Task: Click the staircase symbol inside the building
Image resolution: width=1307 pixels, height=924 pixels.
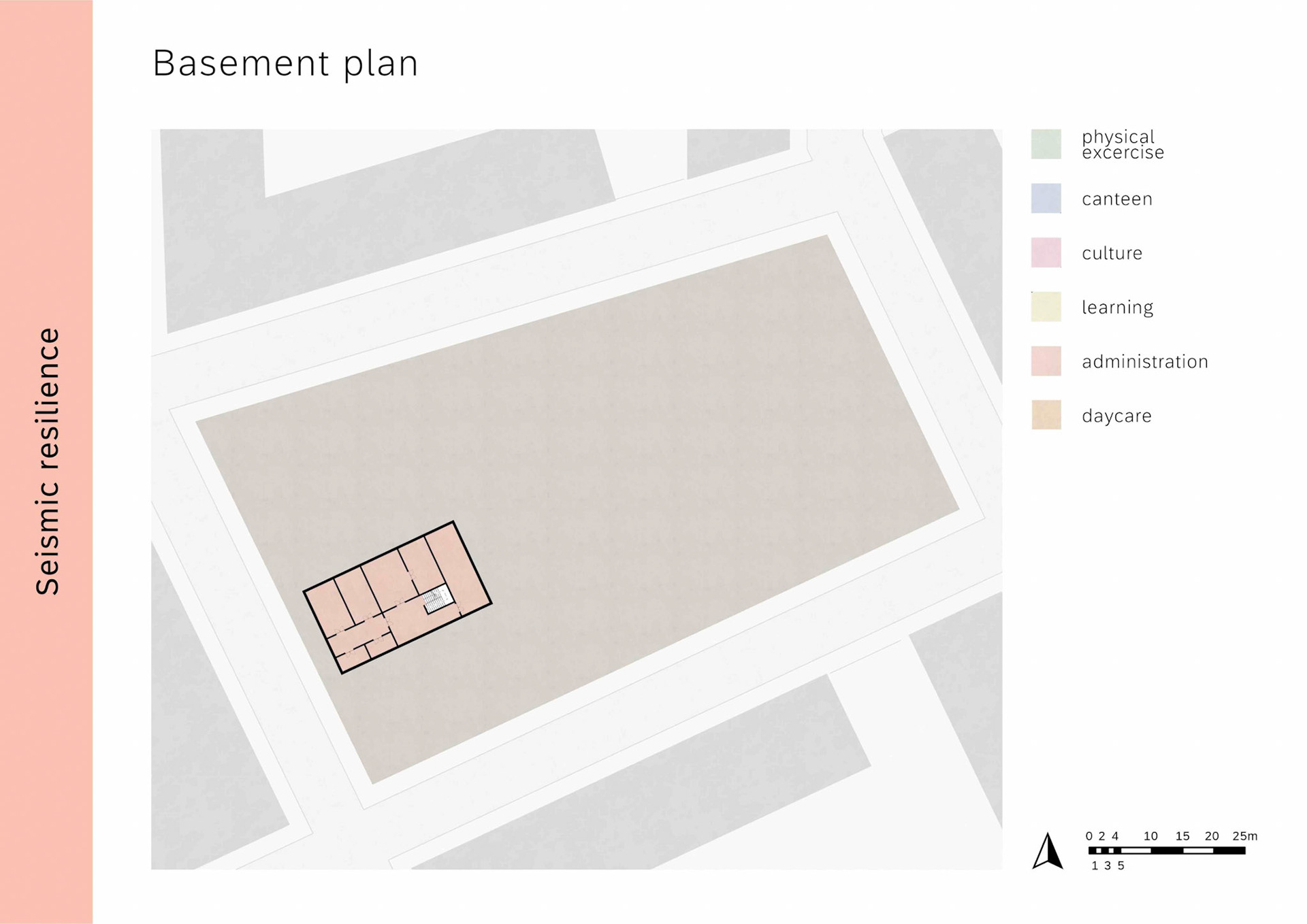Action: point(438,599)
